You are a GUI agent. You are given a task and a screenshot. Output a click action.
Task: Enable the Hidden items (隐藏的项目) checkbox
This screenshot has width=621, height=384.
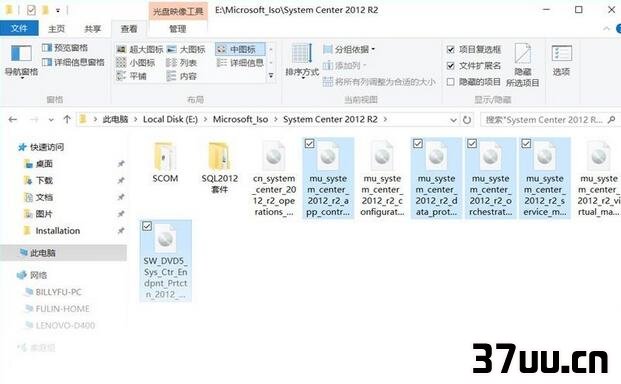pos(450,82)
